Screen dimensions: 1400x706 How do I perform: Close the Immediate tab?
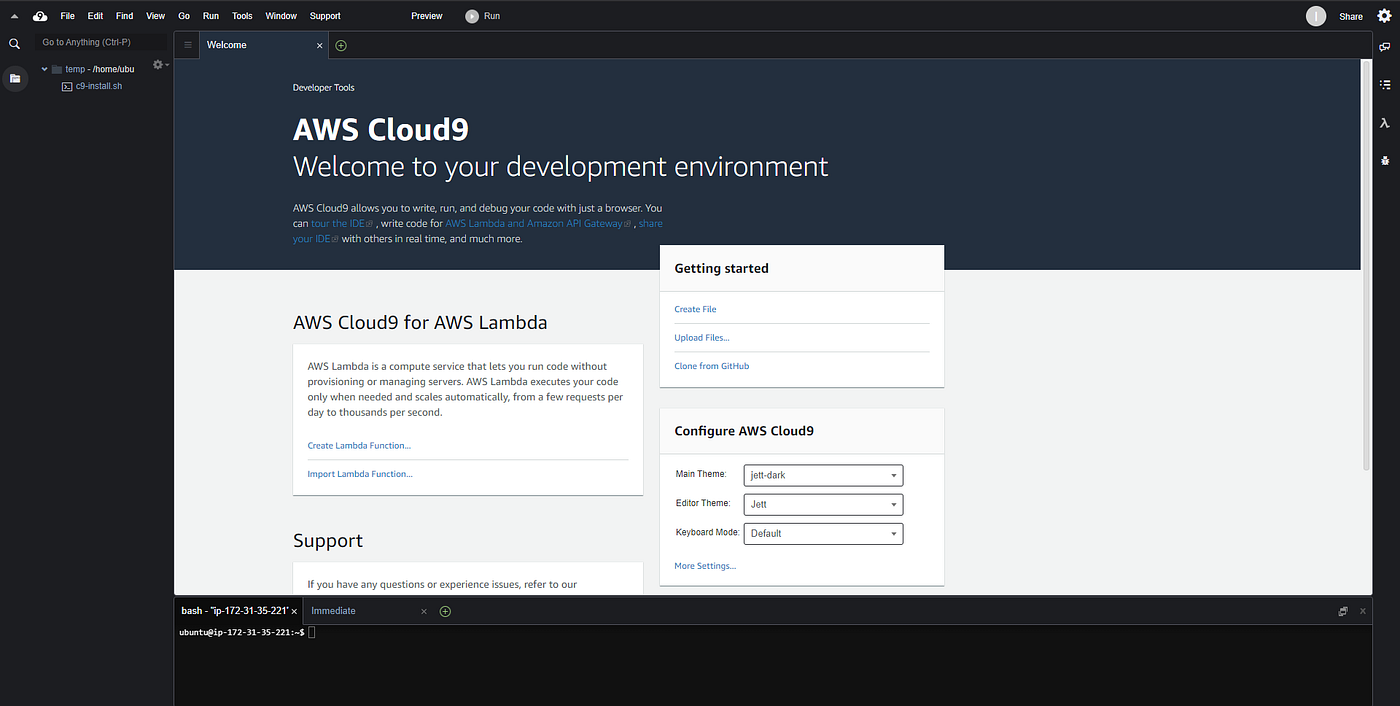click(x=424, y=611)
